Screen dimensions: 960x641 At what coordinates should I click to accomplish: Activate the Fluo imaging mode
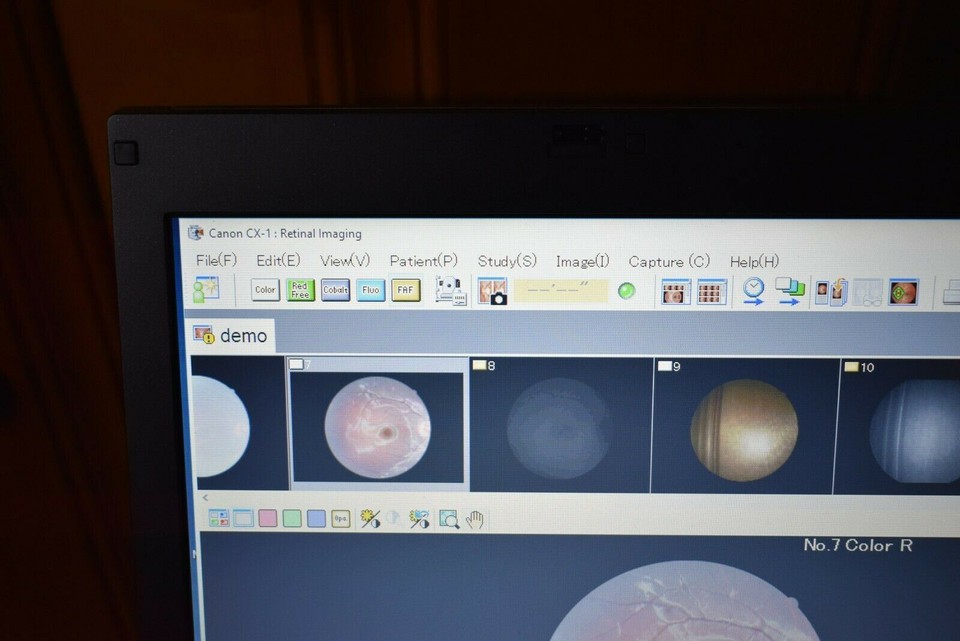pos(370,290)
